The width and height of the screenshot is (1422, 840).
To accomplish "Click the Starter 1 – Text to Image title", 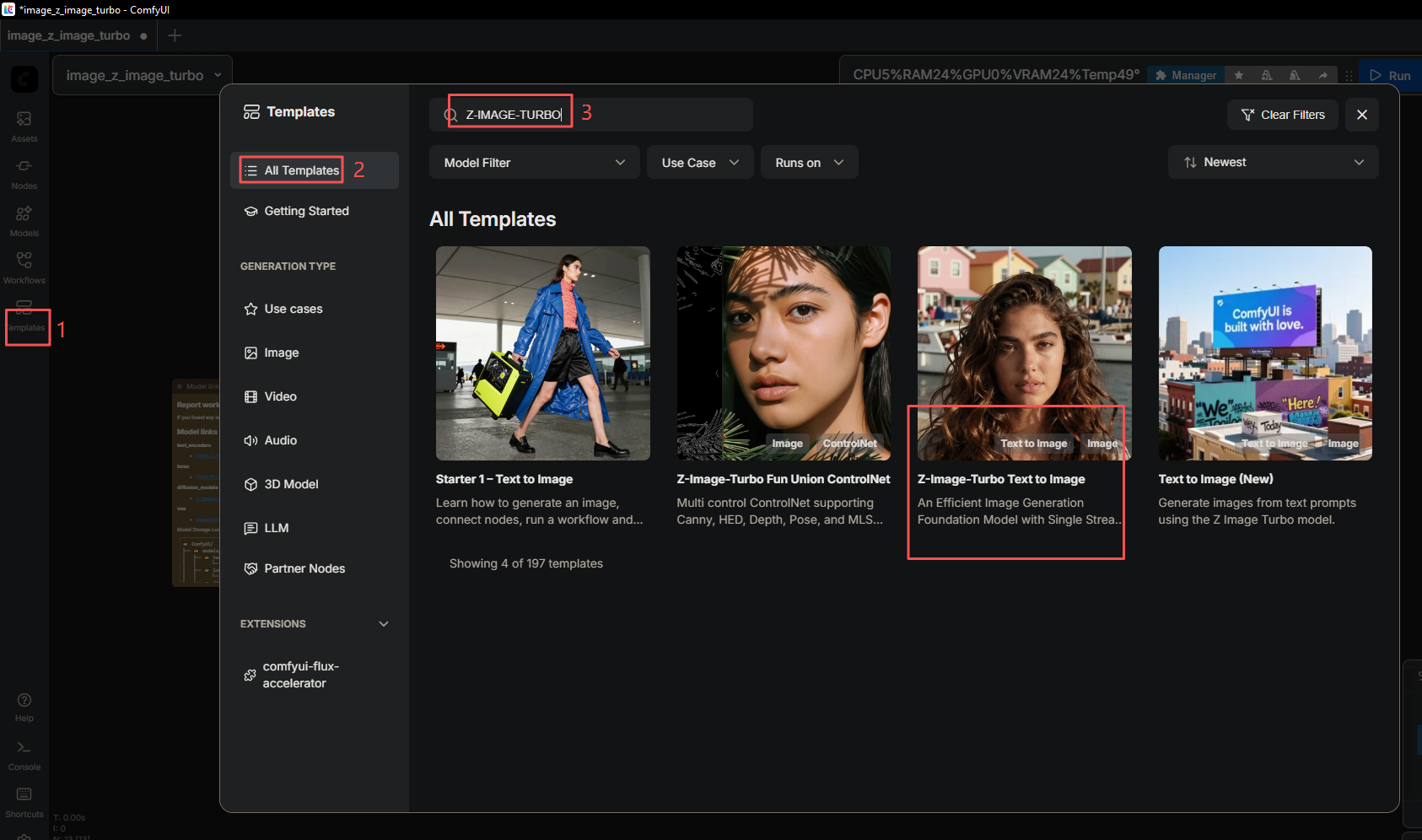I will coord(504,479).
